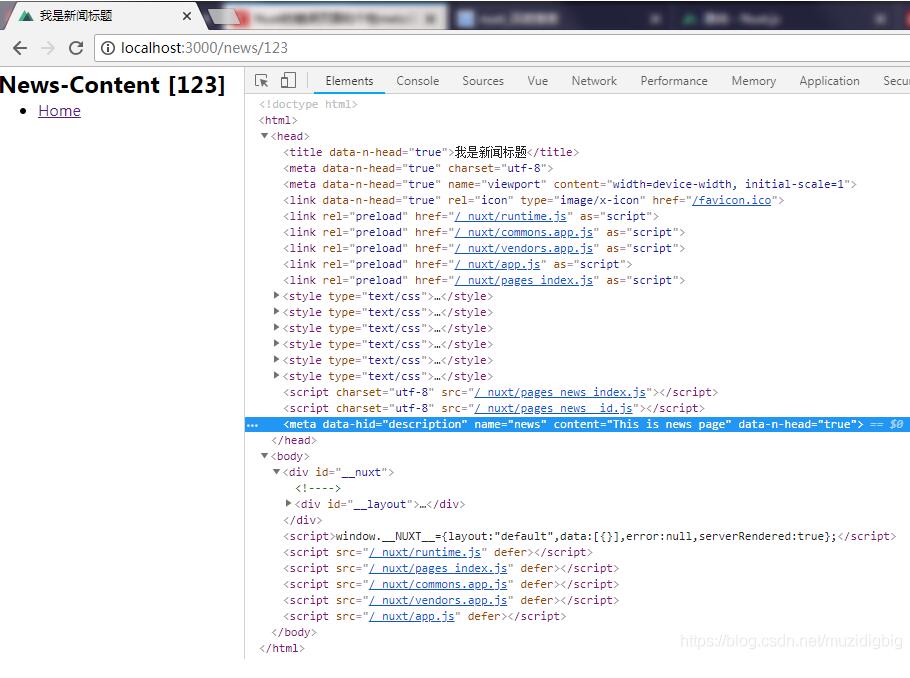
Task: Open the Vue devtools tab
Action: click(x=538, y=81)
